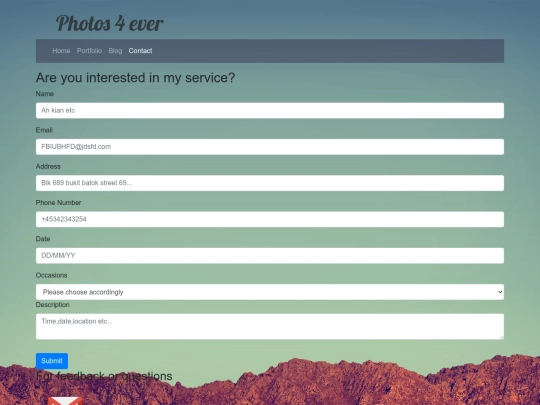Click the 'Are you interested in my service?' heading
This screenshot has width=540, height=405.
click(135, 78)
